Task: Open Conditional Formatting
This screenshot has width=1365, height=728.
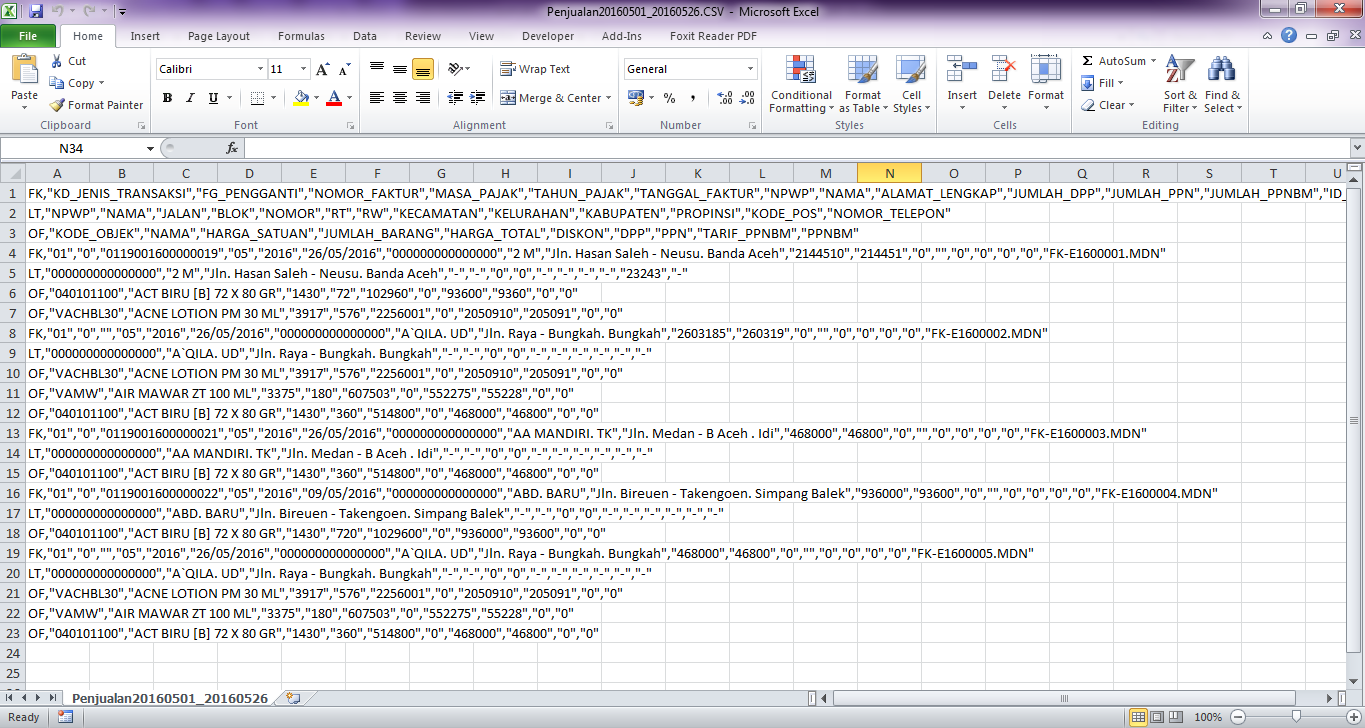Action: [x=801, y=84]
